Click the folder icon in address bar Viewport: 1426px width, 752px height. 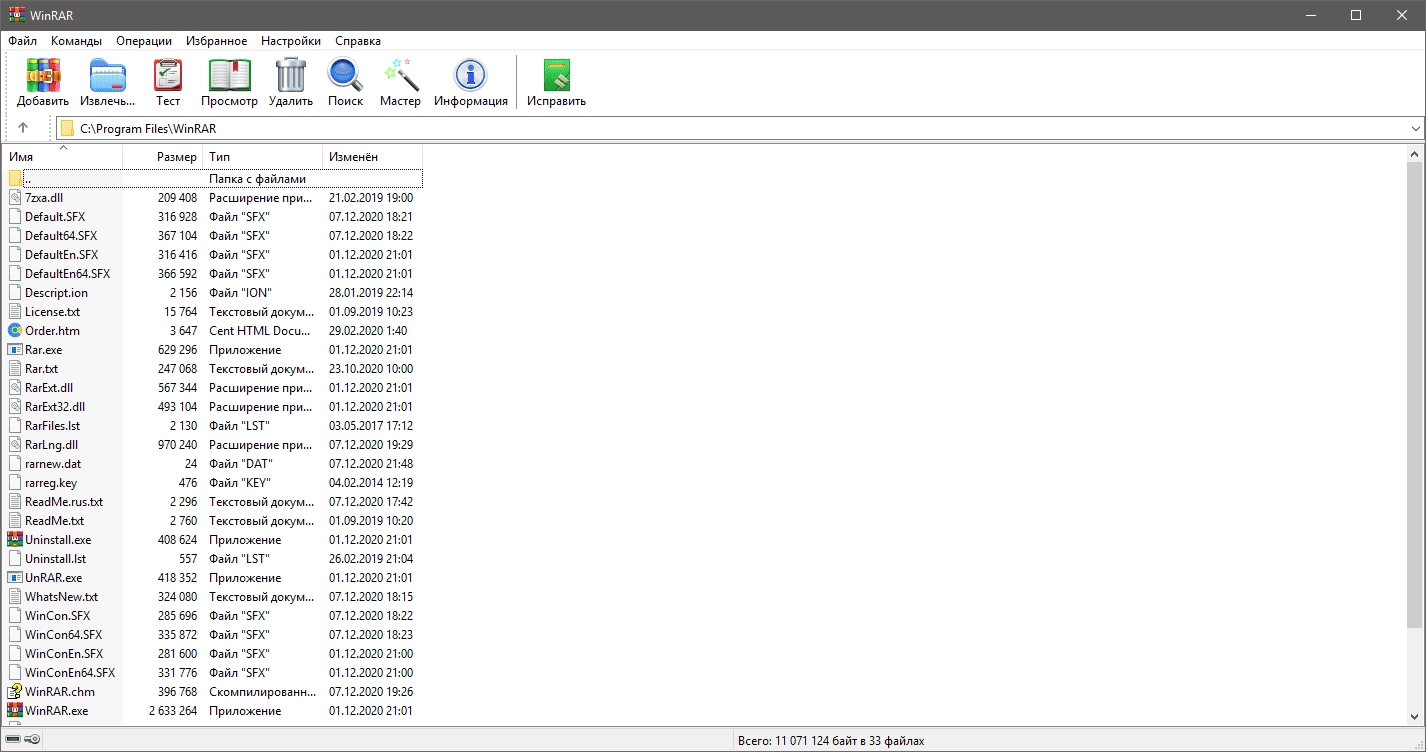[67, 128]
